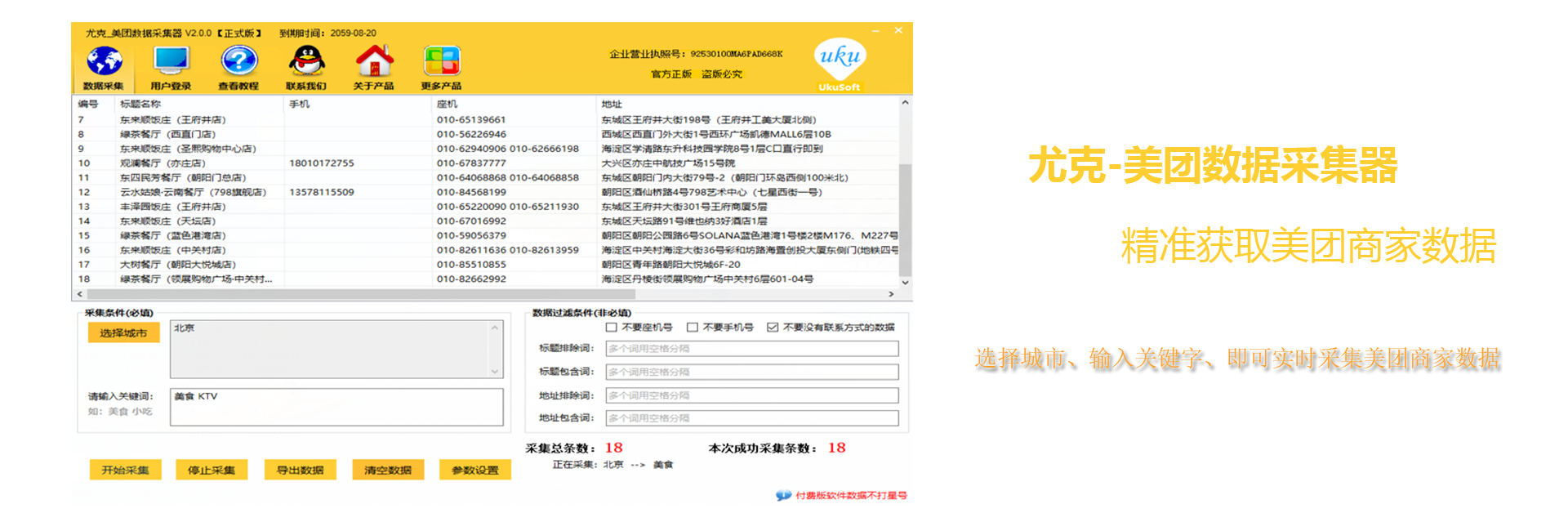The image size is (1568, 531).
Task: Click the 联系我们 QQ penguin icon
Action: 306,62
